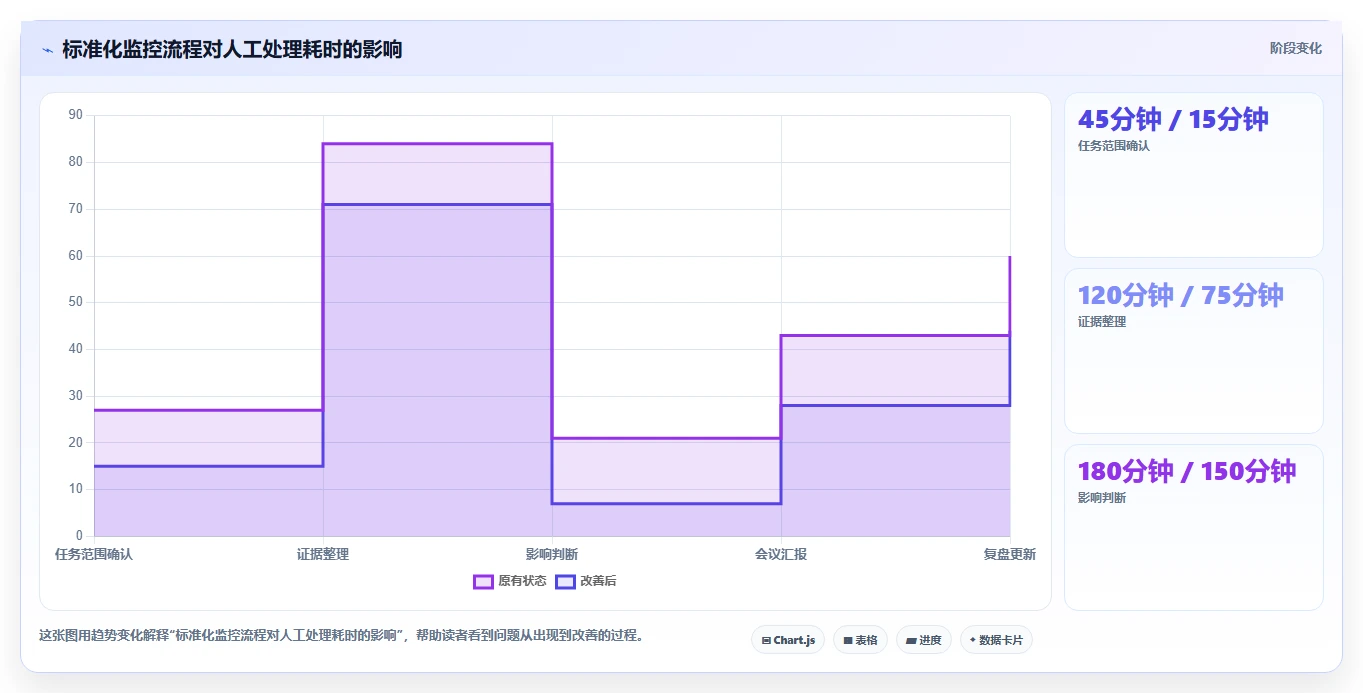Viewport: 1363px width, 693px height.
Task: Open the 180分钟 / 150分钟 card
Action: tap(1194, 527)
